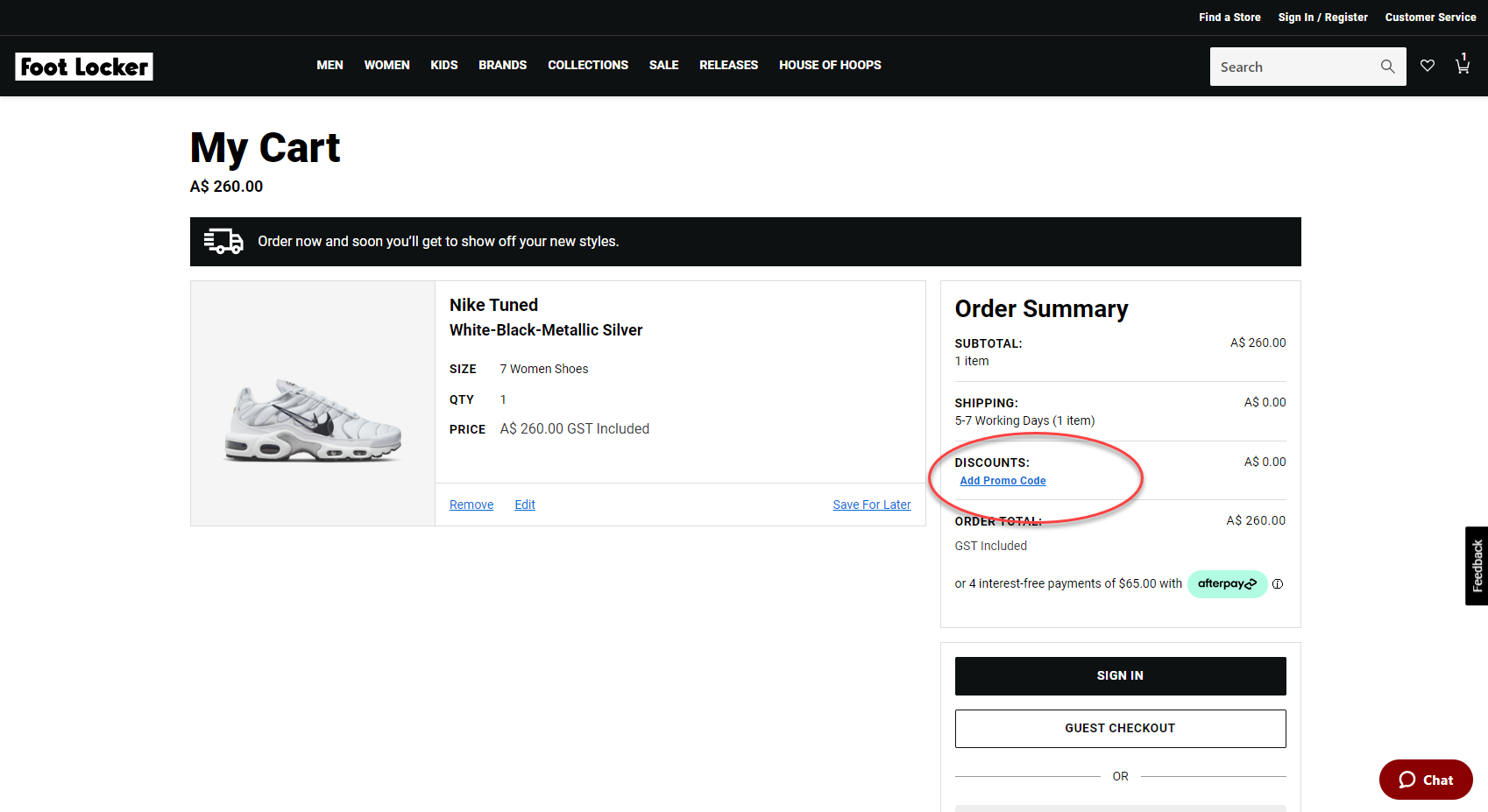Screen dimensions: 1488x812
Task: Click the My Cart heading
Action: point(265,147)
